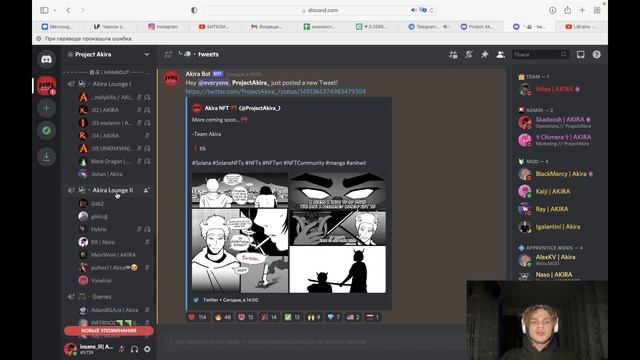Show pinned messages pin icon

[484, 55]
